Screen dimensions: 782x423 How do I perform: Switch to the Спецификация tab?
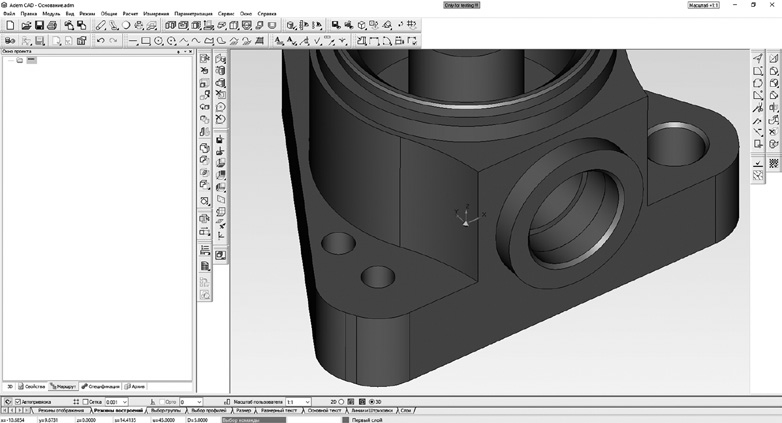pos(102,386)
